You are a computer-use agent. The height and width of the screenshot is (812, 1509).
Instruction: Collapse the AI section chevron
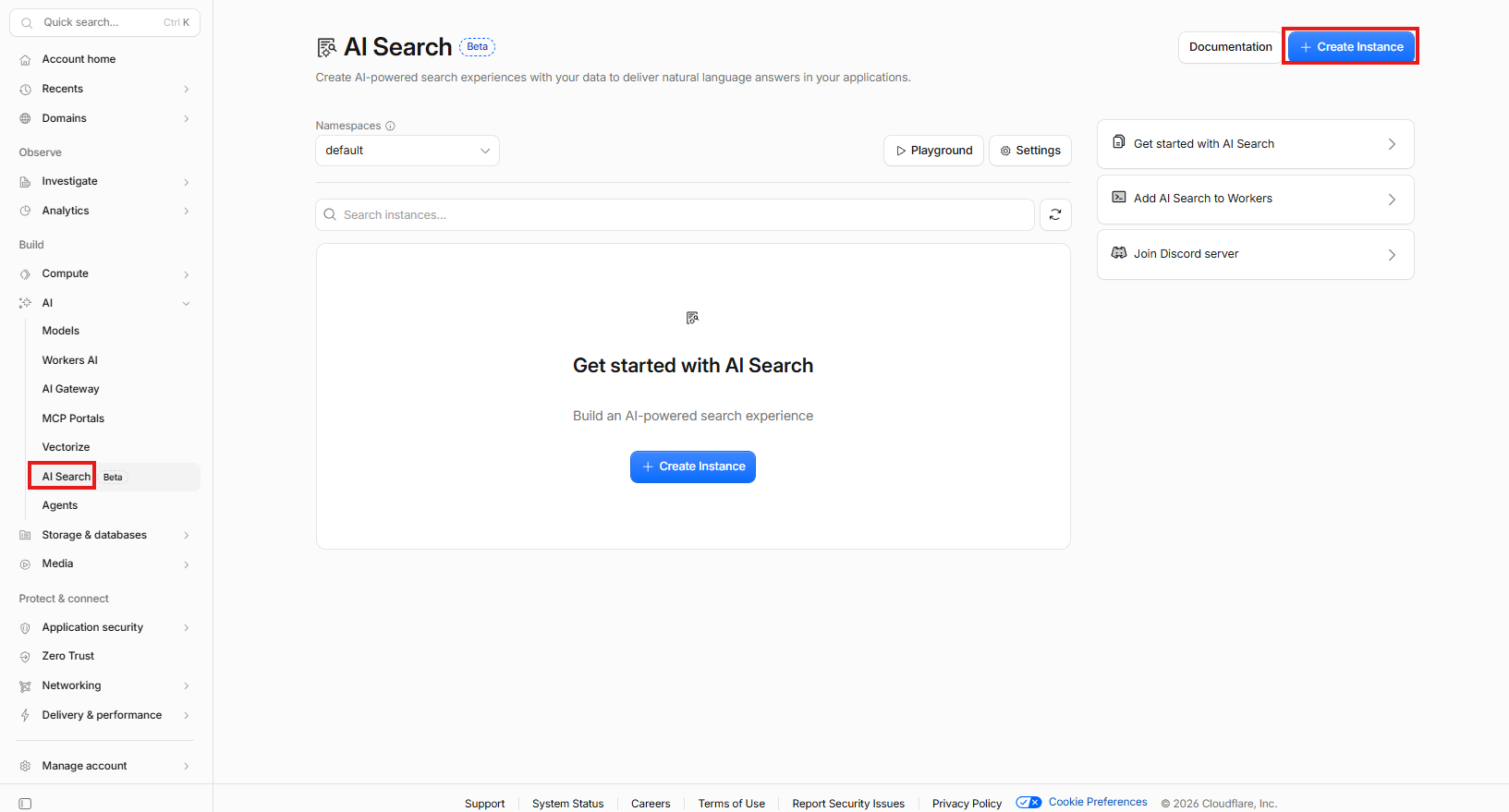[x=187, y=303]
